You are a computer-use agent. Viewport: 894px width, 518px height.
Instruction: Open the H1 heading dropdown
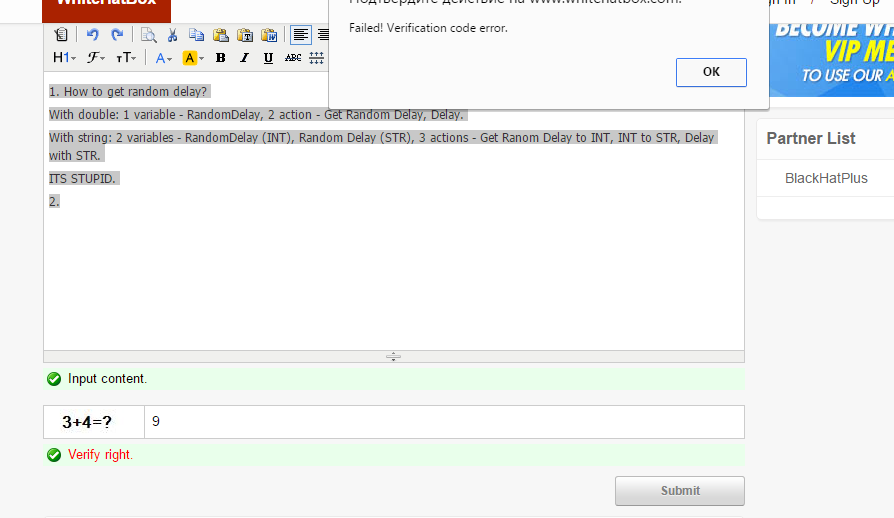coord(63,58)
